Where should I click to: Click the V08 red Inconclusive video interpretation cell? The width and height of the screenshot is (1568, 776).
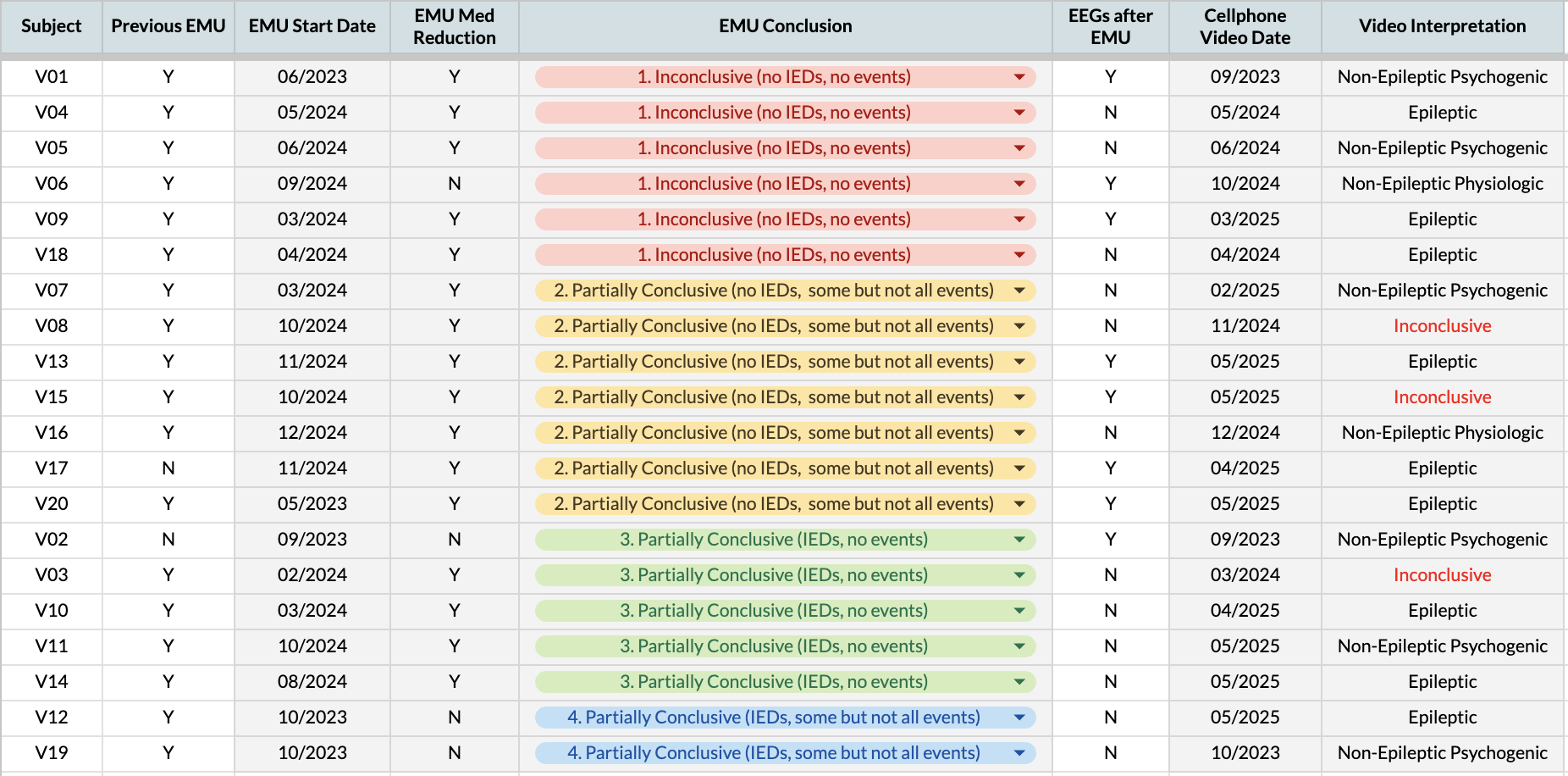point(1442,326)
